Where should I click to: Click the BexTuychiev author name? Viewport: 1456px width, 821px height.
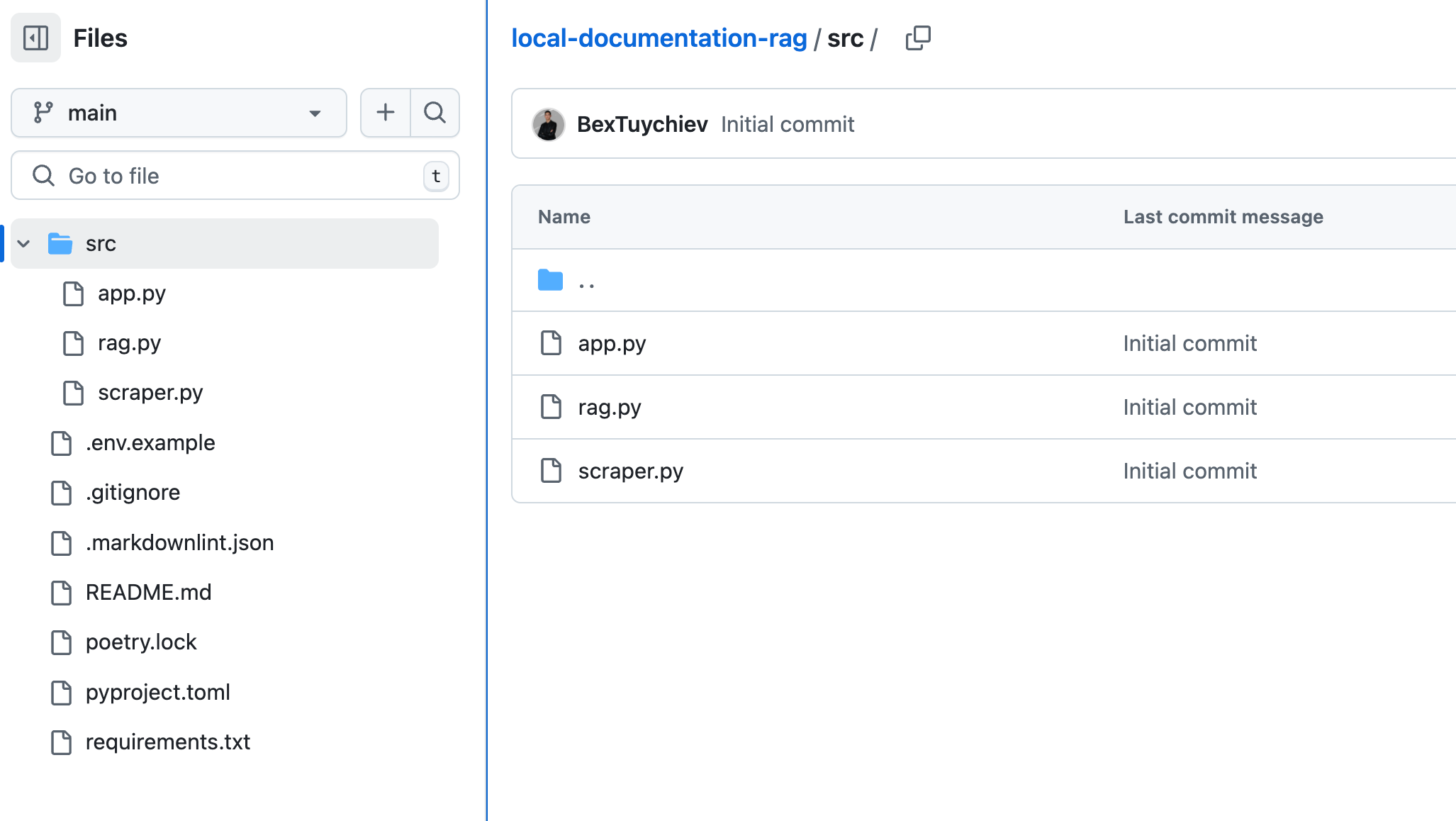642,124
